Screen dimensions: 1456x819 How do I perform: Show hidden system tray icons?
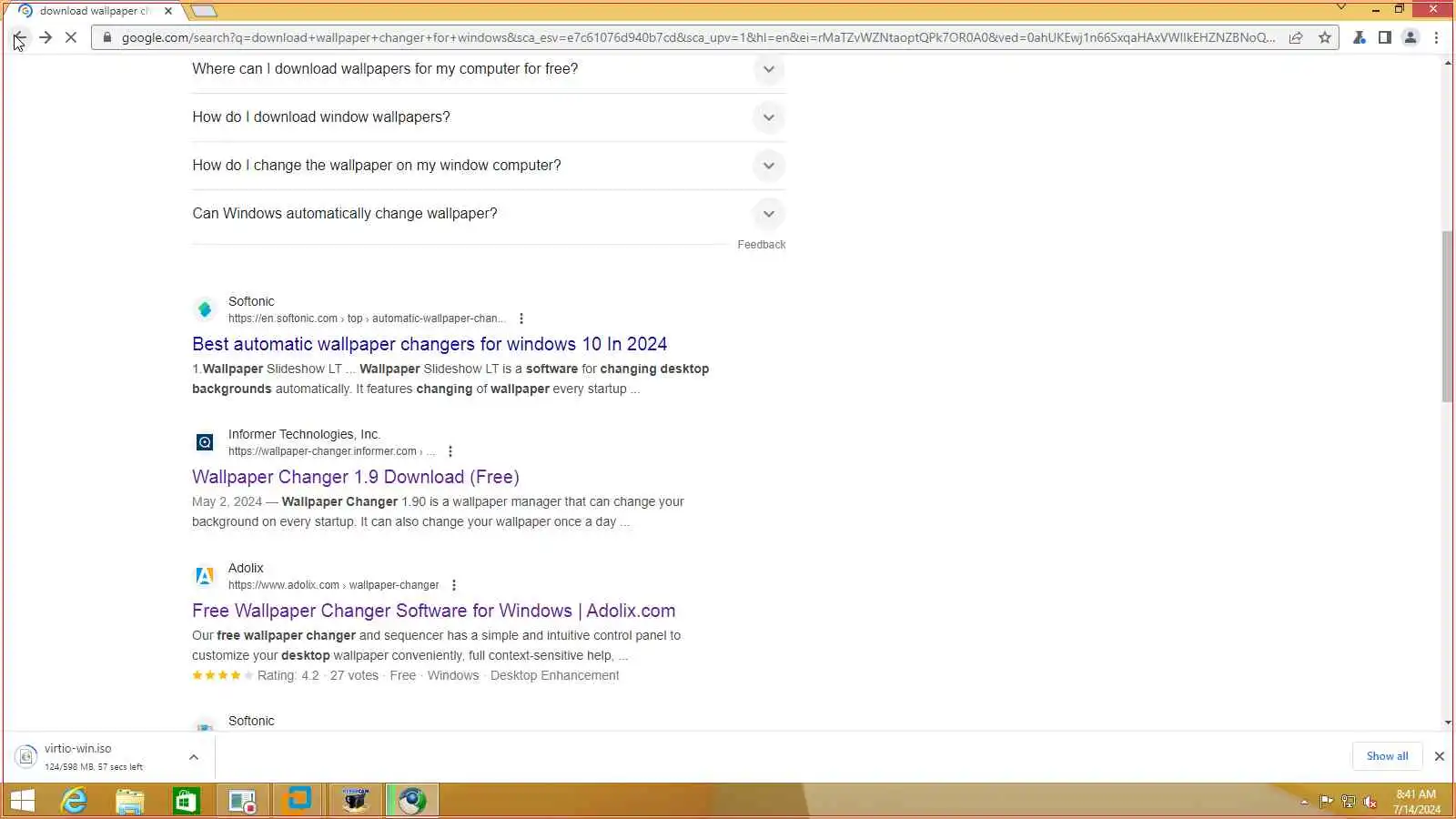1304,802
